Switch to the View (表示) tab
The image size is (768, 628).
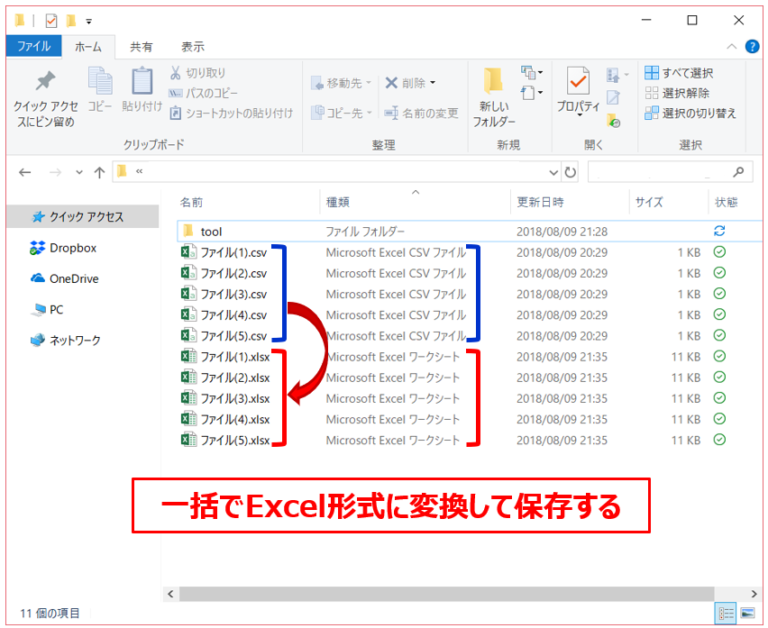(x=193, y=47)
